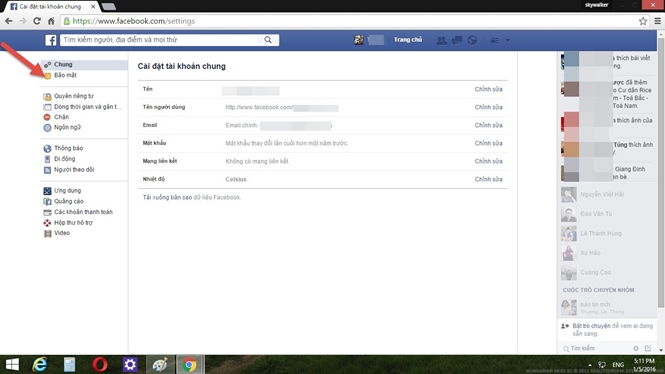Focus the Facebook search field

[159, 39]
